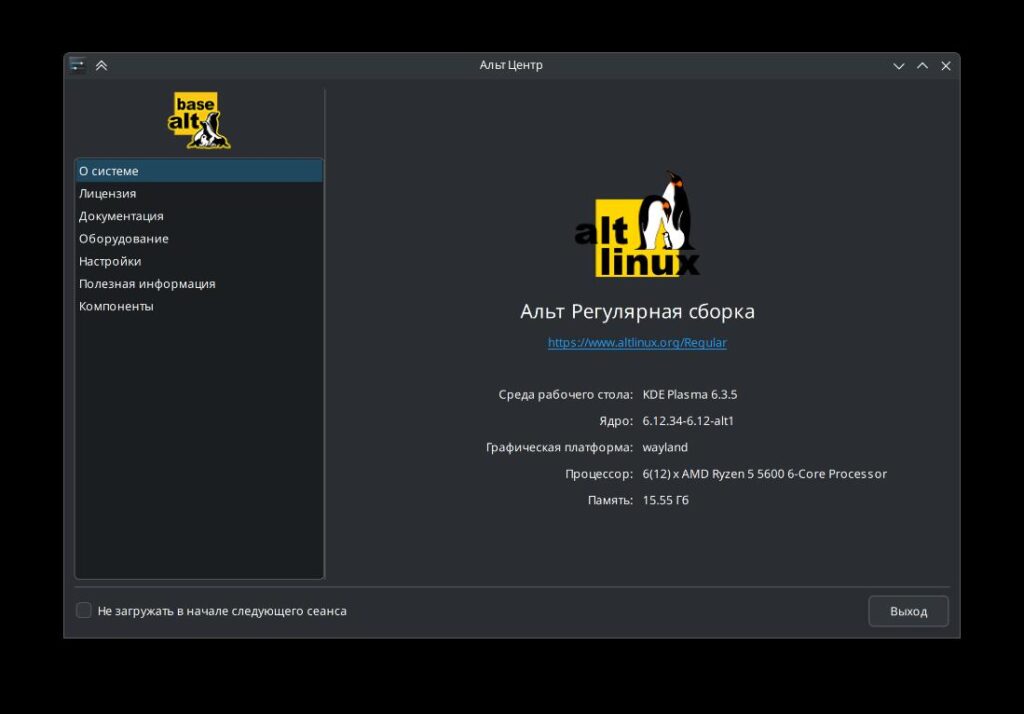Click the 'wayland' platform value
This screenshot has width=1024, height=714.
(665, 447)
